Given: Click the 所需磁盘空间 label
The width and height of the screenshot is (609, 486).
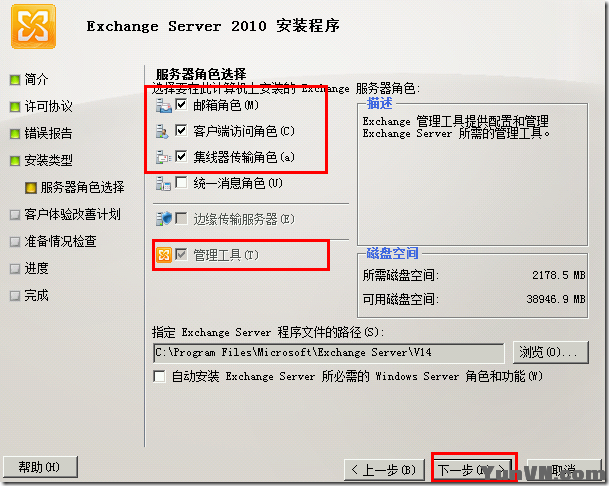Looking at the screenshot, I should point(401,275).
